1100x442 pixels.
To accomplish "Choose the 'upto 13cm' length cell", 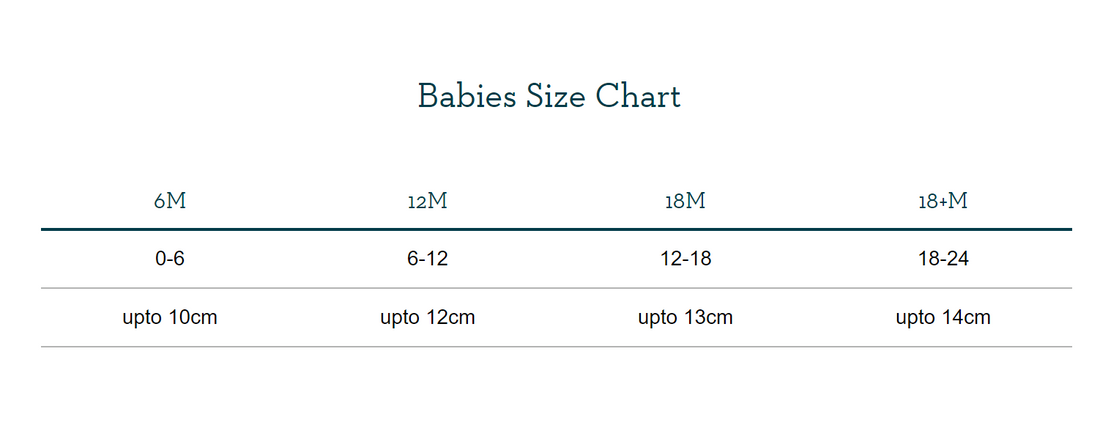I will click(x=685, y=318).
